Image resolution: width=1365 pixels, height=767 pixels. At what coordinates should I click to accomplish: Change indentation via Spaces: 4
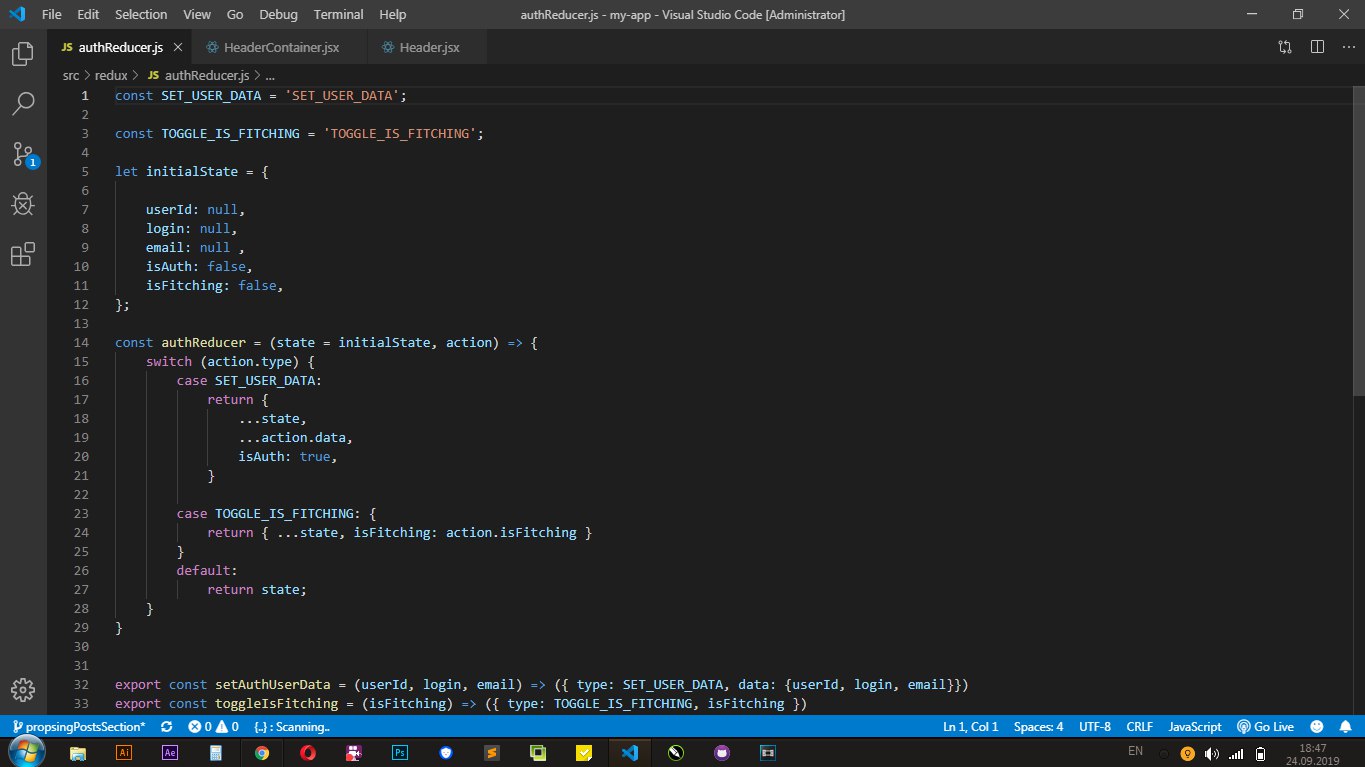1038,727
